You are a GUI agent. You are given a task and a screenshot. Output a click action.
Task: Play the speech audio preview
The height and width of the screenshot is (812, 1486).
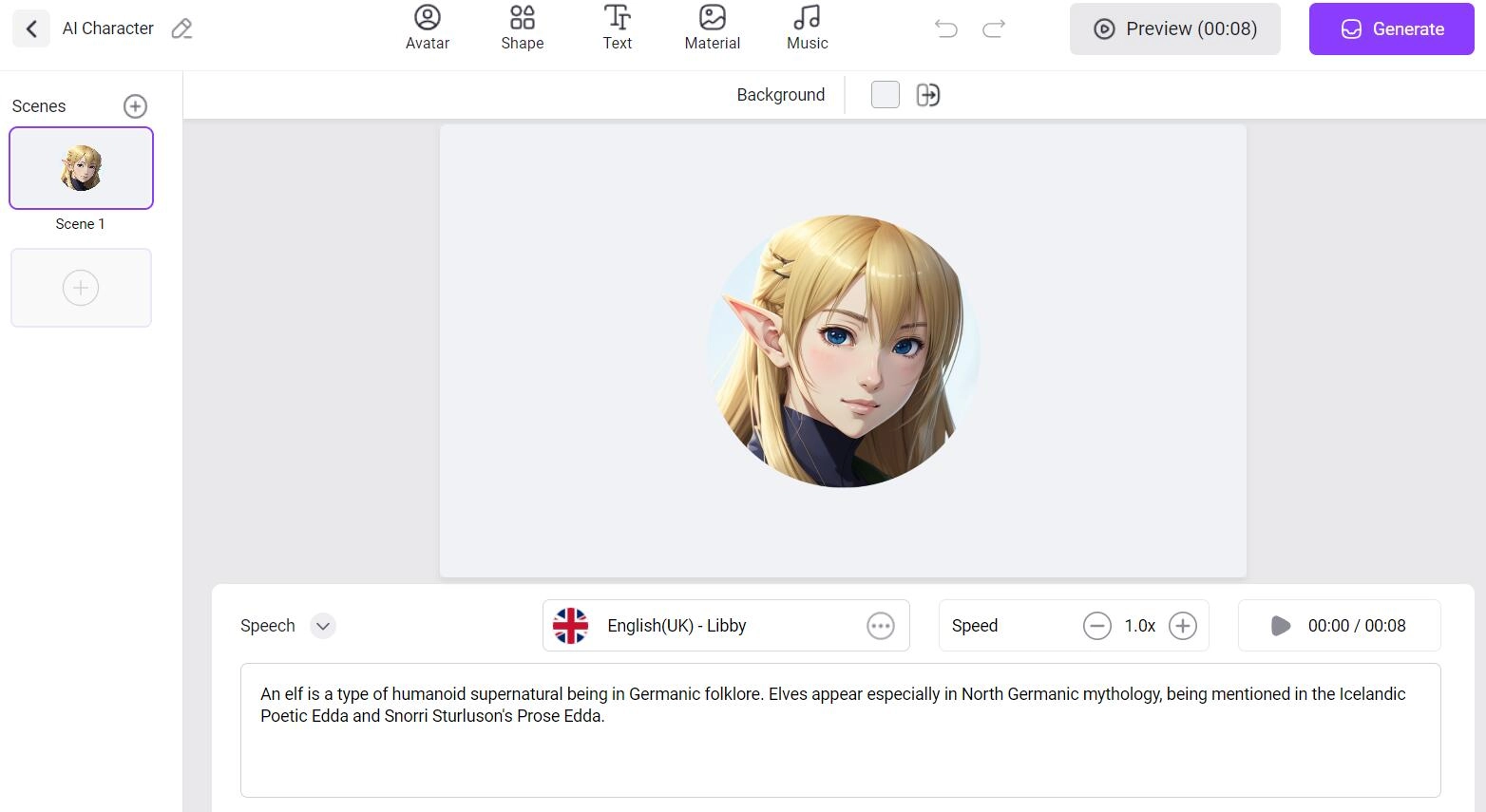point(1281,626)
